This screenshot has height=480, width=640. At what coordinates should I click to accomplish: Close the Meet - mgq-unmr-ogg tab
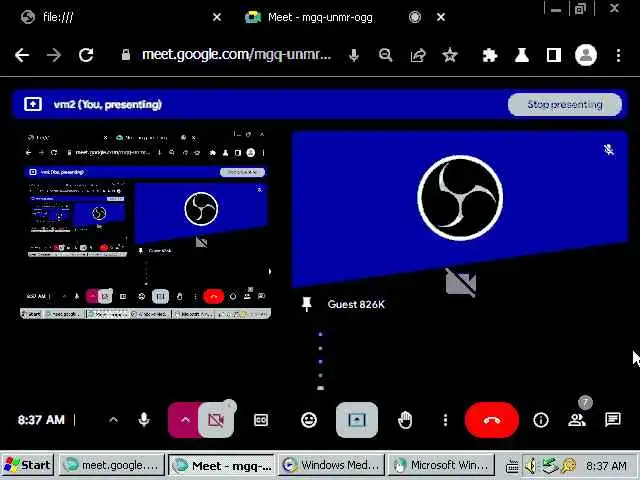pyautogui.click(x=441, y=17)
